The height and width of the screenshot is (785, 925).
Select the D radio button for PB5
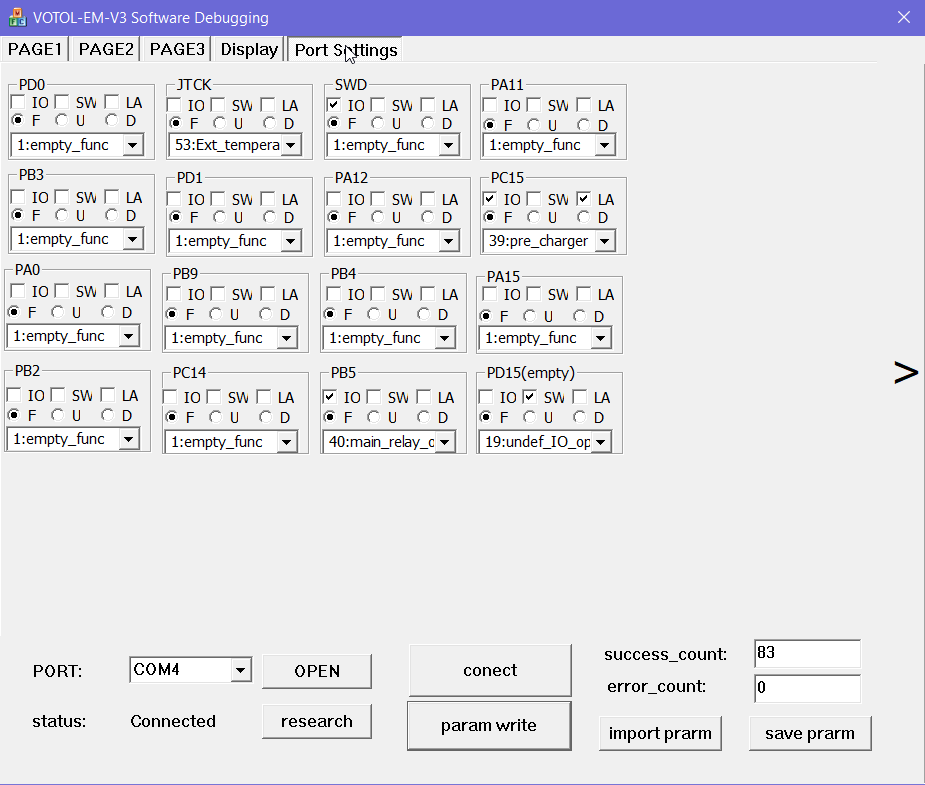point(424,416)
